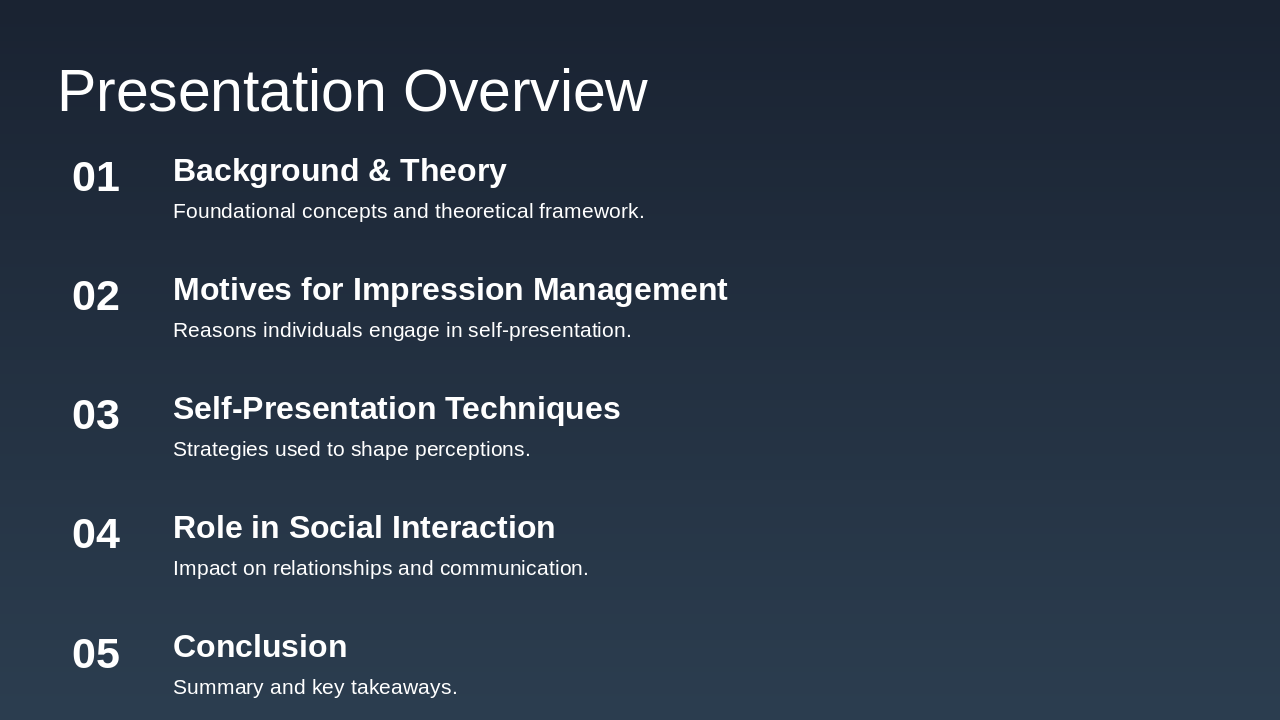Select the "Self-Presentation Techniques" heading
The height and width of the screenshot is (720, 1280).
tap(396, 408)
